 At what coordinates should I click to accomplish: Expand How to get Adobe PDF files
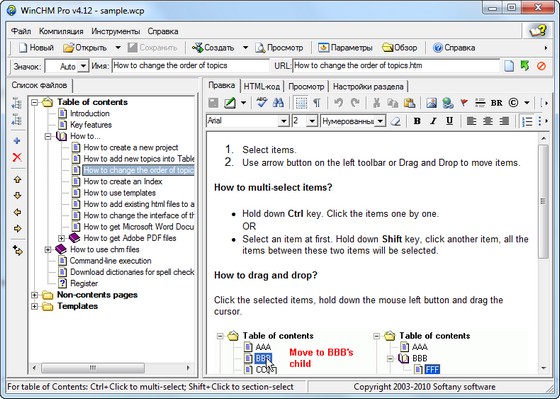(x=61, y=238)
